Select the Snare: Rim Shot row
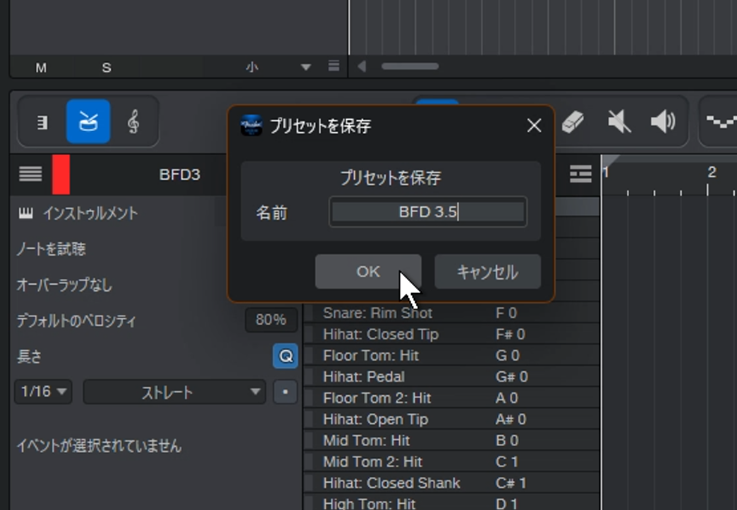The width and height of the screenshot is (737, 510). 451,313
